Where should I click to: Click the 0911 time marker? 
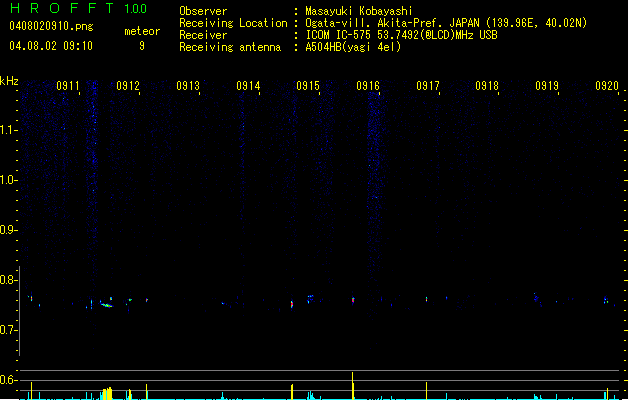(67, 86)
